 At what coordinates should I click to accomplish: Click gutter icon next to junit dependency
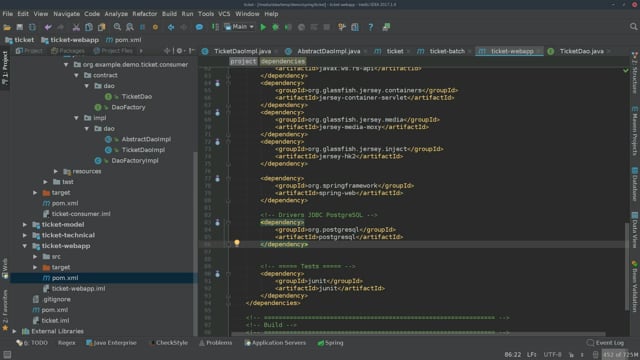[218, 274]
